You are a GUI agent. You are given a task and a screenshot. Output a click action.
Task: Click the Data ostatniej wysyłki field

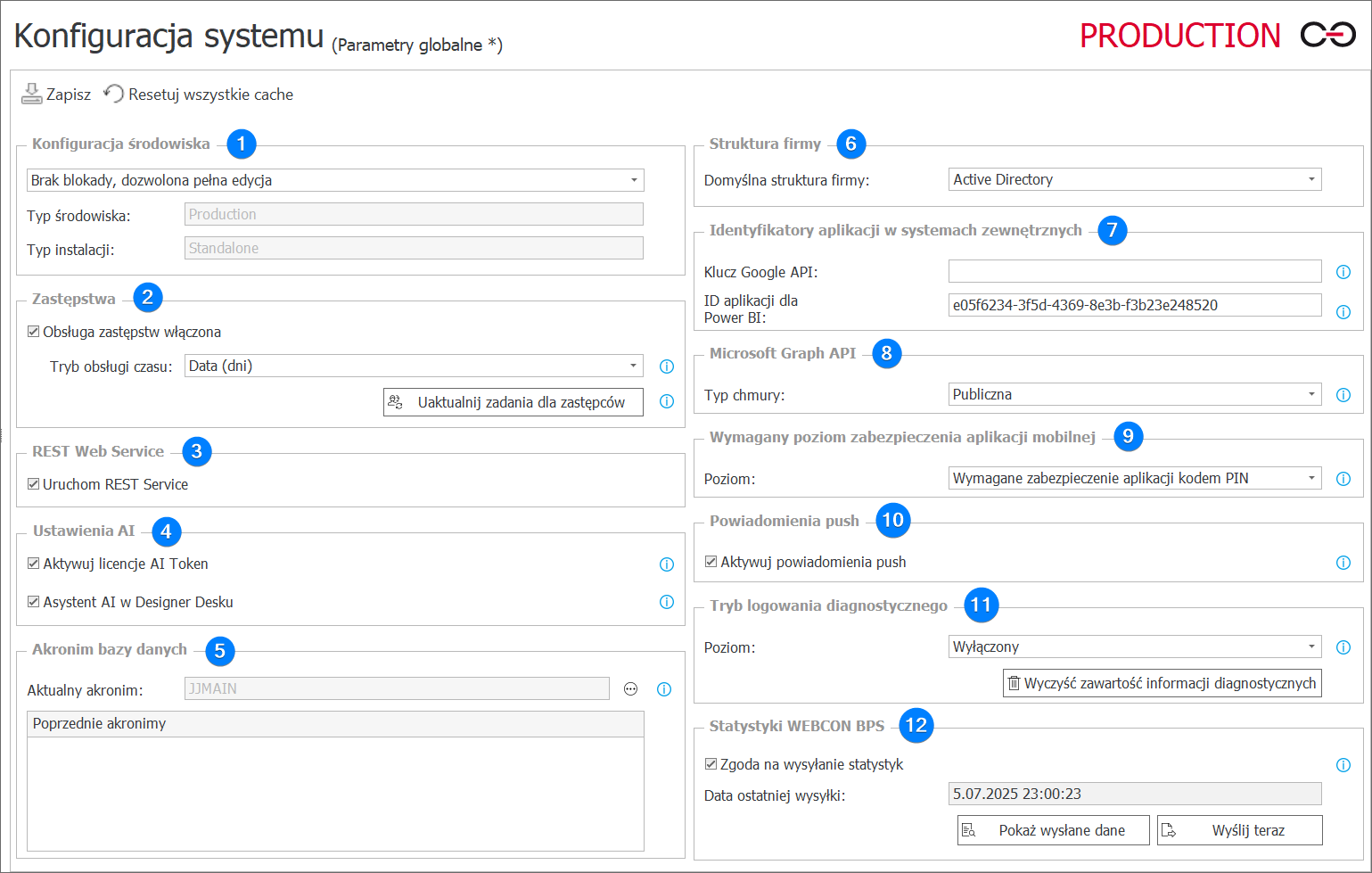[1135, 794]
